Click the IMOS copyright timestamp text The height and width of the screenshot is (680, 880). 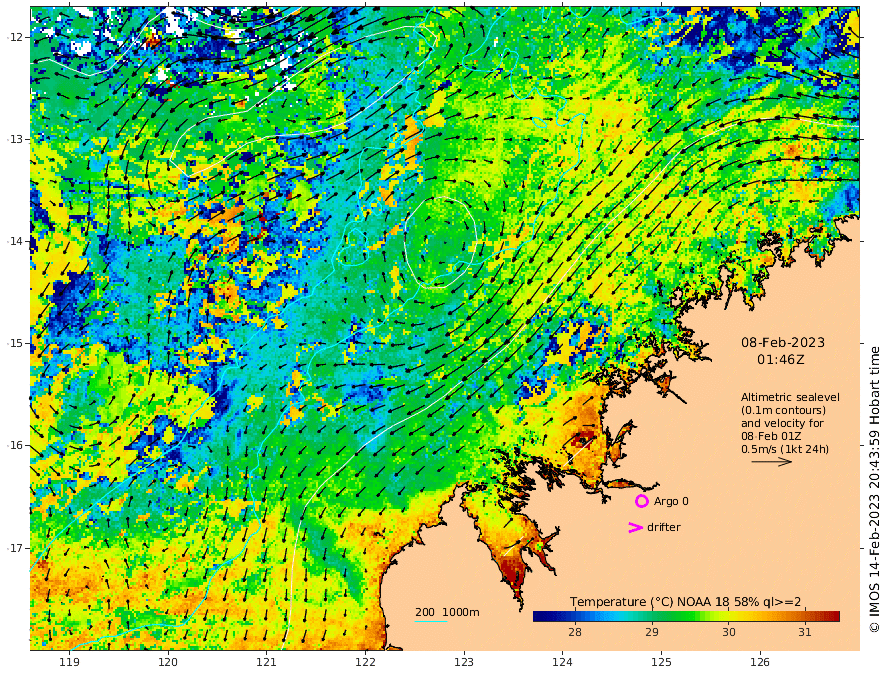874,489
